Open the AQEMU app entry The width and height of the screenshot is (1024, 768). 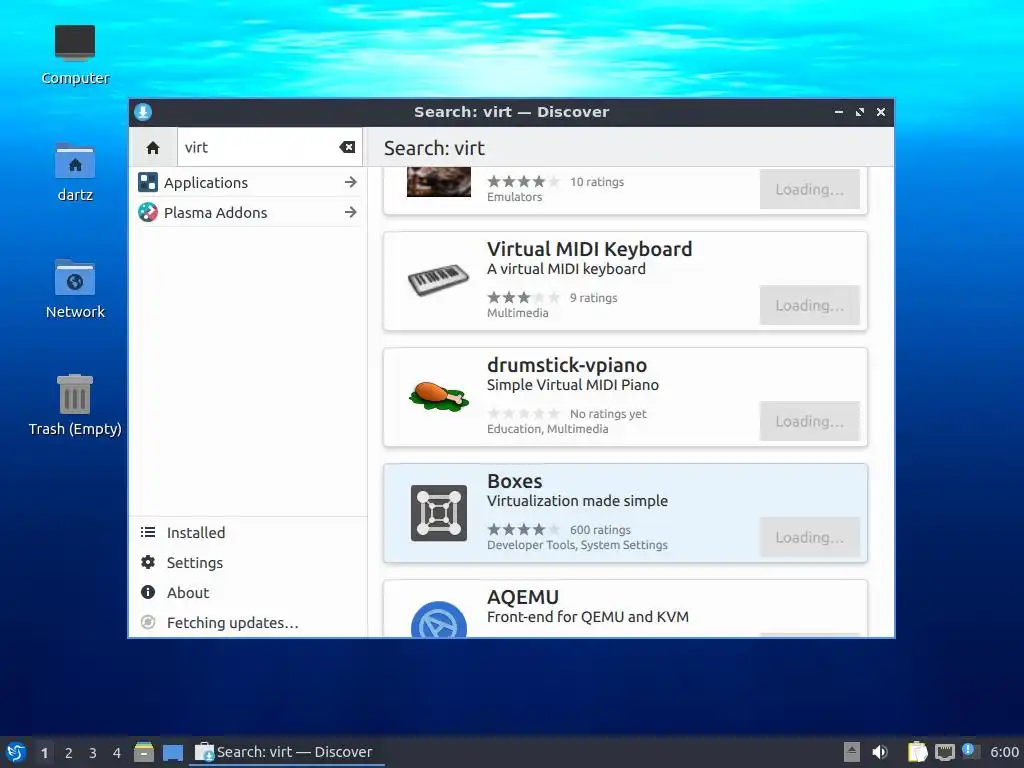click(625, 609)
